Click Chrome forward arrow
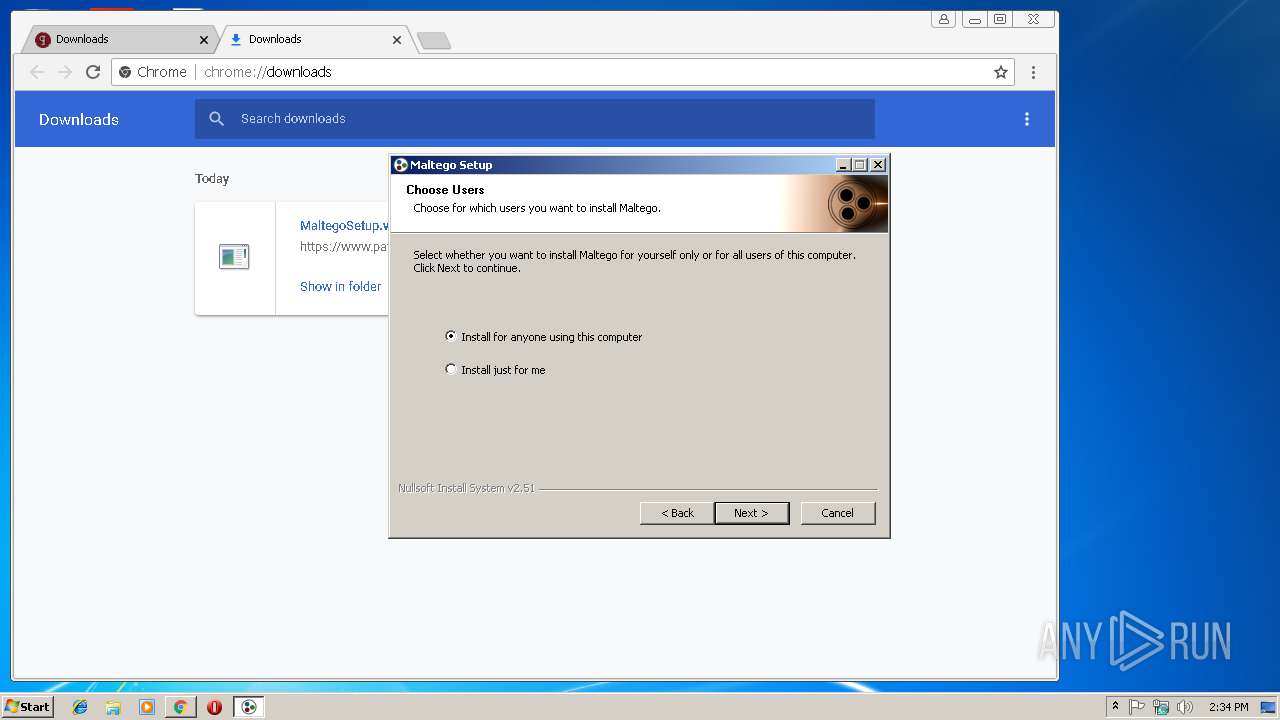Image resolution: width=1280 pixels, height=720 pixels. point(65,72)
